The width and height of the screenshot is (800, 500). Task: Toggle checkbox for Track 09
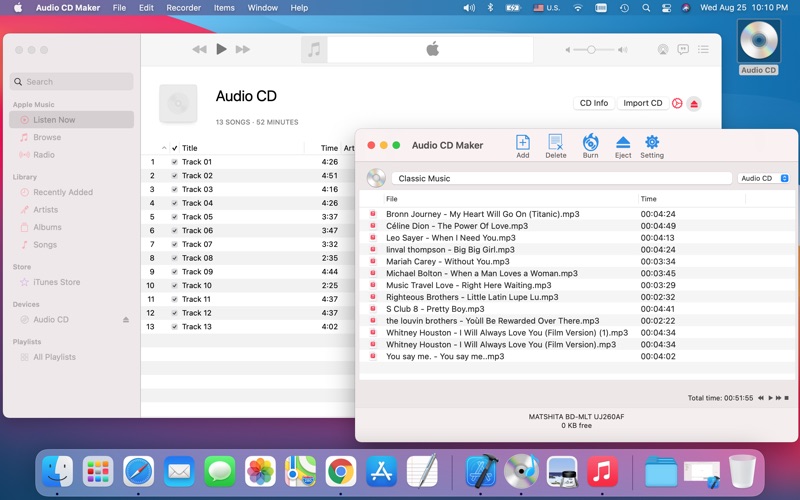174,272
